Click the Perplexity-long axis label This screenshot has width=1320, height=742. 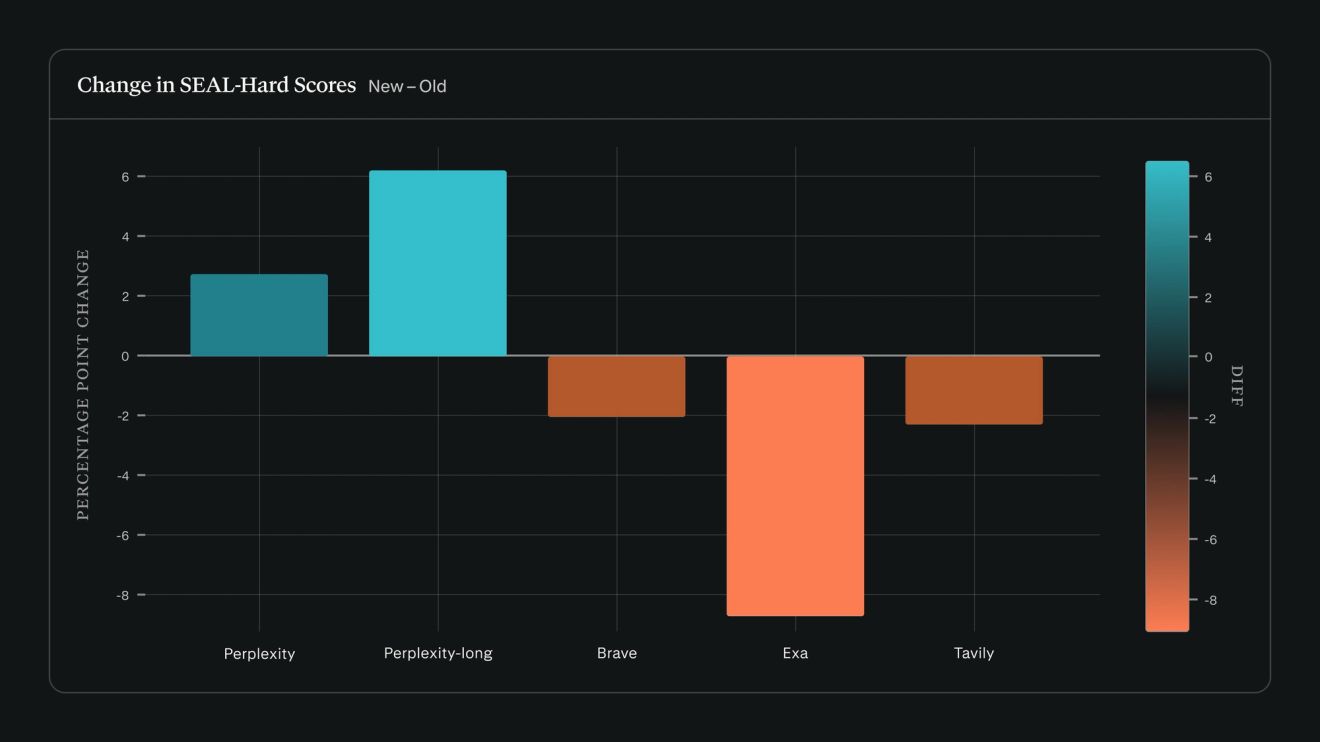point(438,654)
